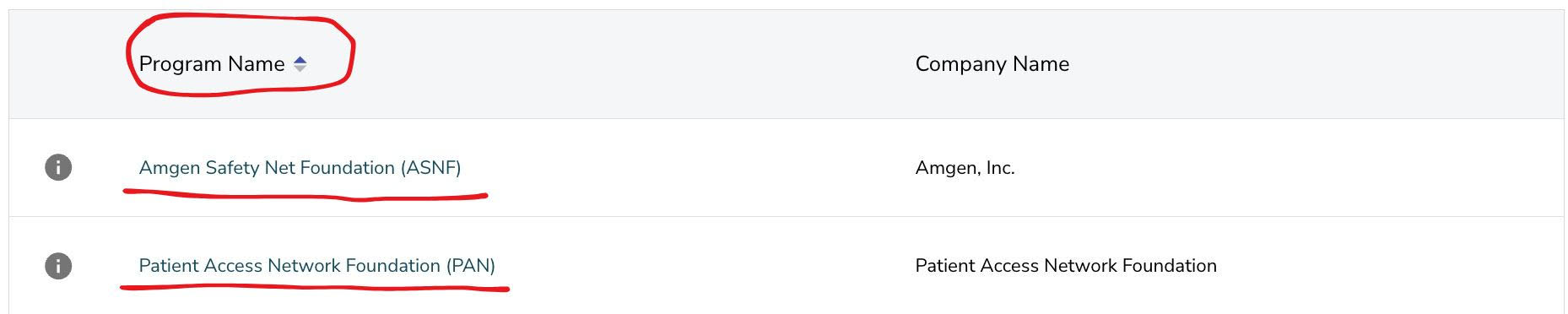
Task: Select Patient Access Network Foundation company cell
Action: click(x=1066, y=266)
